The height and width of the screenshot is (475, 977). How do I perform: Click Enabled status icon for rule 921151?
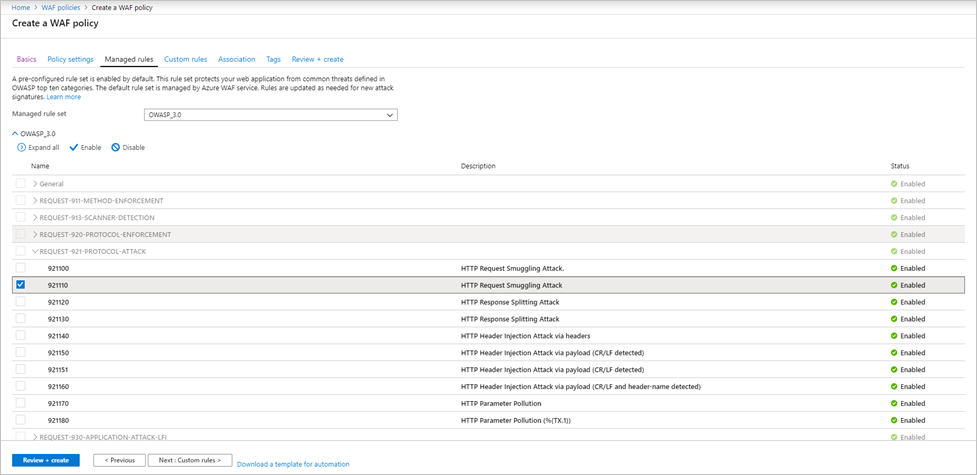pos(894,369)
